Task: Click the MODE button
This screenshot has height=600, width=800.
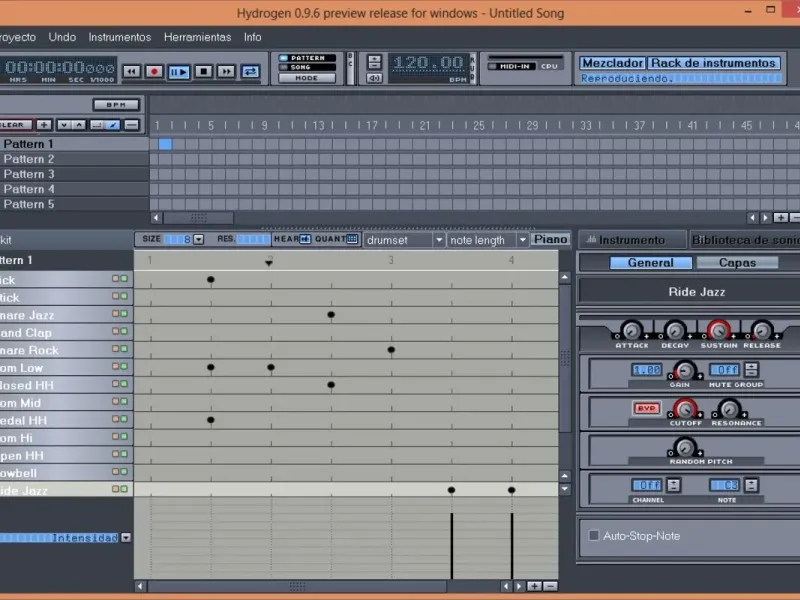Action: pos(307,78)
